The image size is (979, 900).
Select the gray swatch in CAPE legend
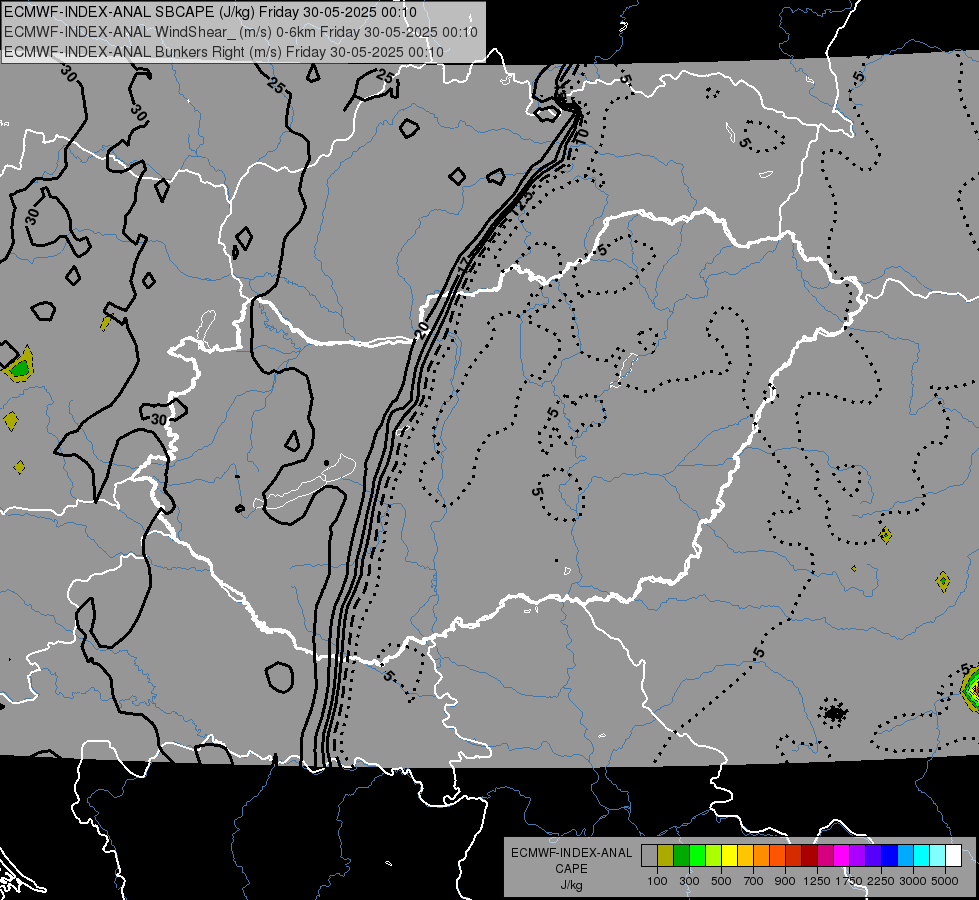(649, 855)
